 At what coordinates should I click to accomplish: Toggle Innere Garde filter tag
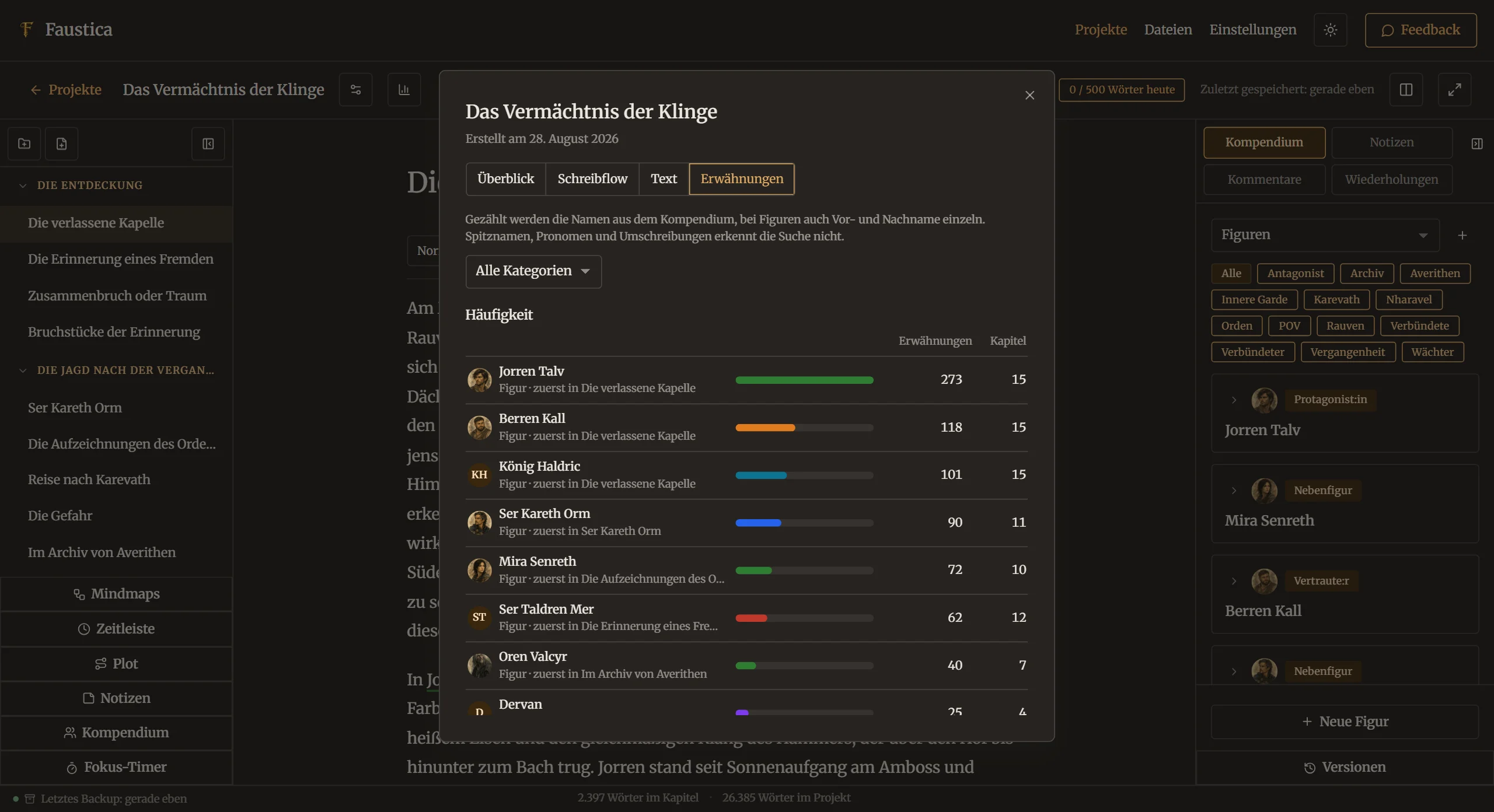[x=1254, y=300]
